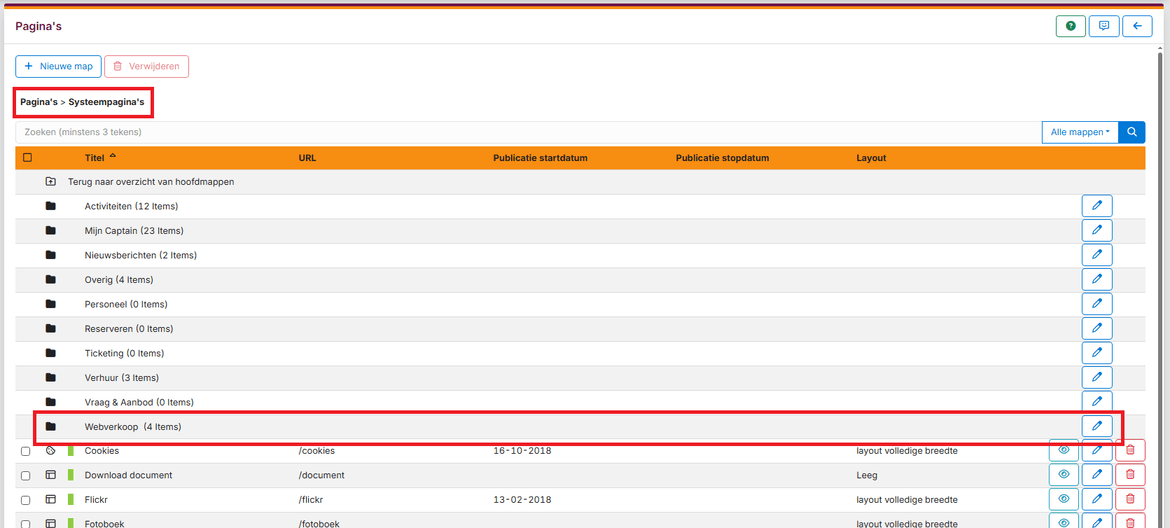Preview the Cookies page with eye icon
This screenshot has height=528, width=1170.
click(1063, 451)
